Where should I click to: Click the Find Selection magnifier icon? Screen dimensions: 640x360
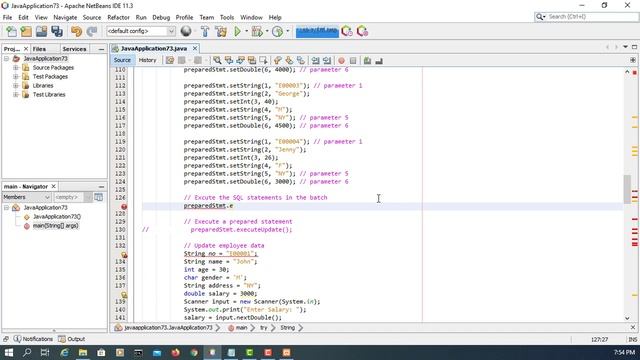(x=217, y=60)
